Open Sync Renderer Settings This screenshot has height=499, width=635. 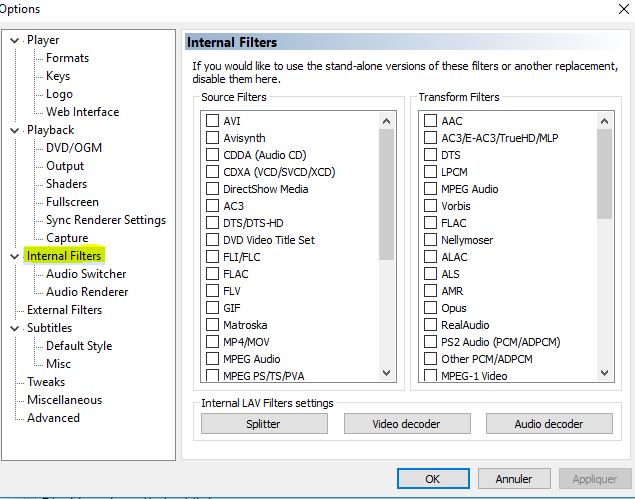106,220
